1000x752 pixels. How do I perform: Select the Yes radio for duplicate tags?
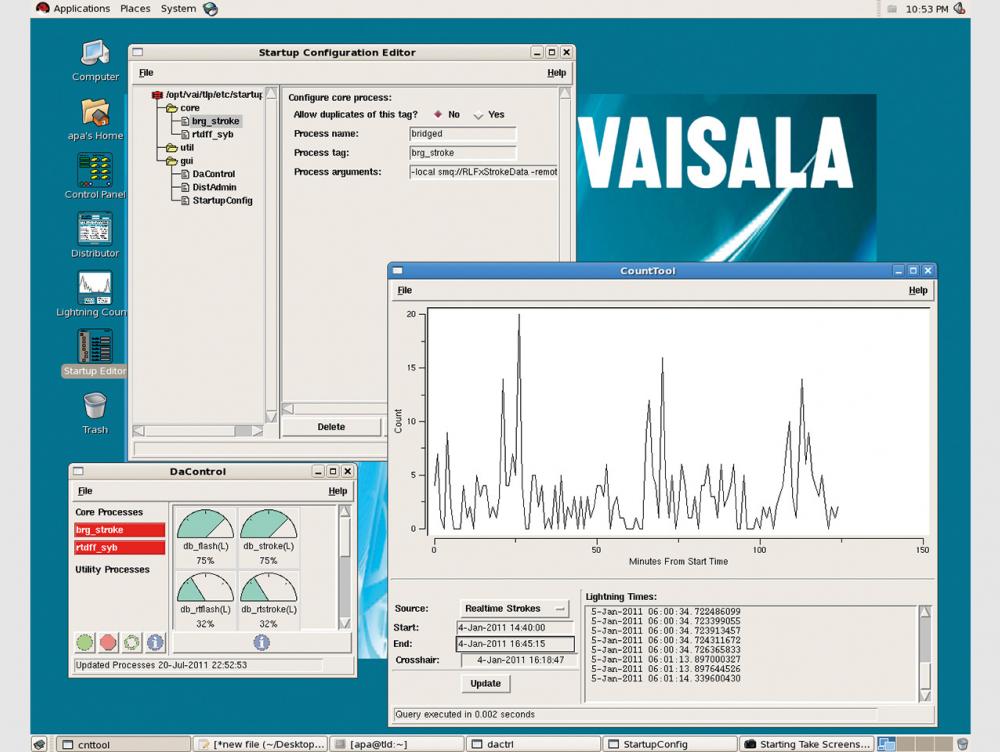479,115
